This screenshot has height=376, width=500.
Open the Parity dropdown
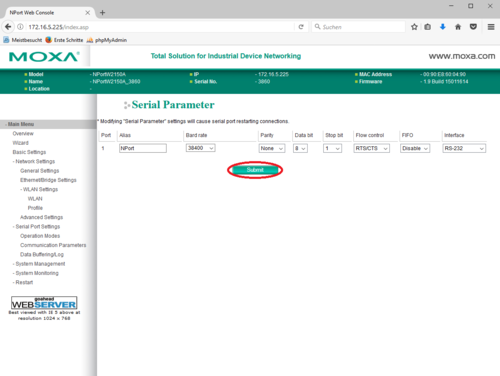272,148
